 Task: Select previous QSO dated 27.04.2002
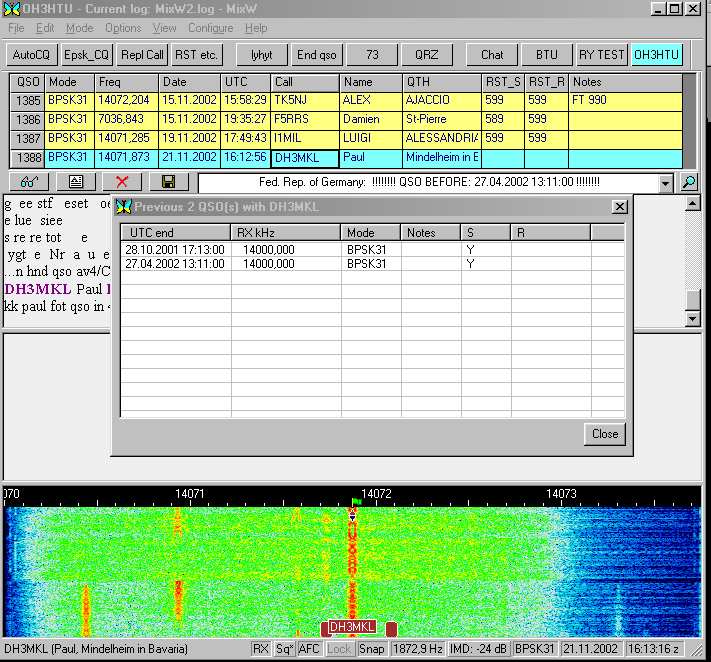tap(372, 264)
